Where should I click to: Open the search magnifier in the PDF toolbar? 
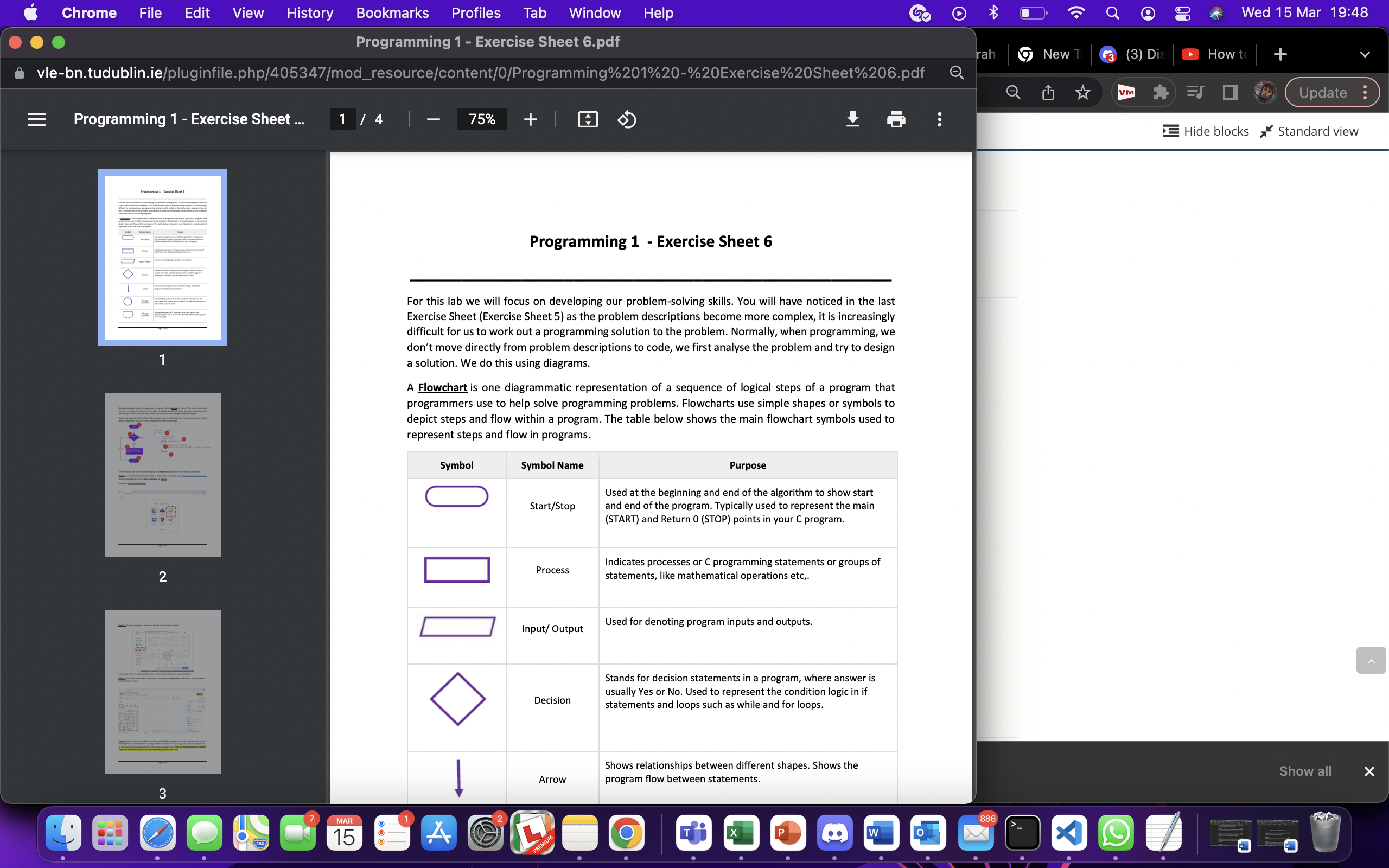(x=957, y=72)
